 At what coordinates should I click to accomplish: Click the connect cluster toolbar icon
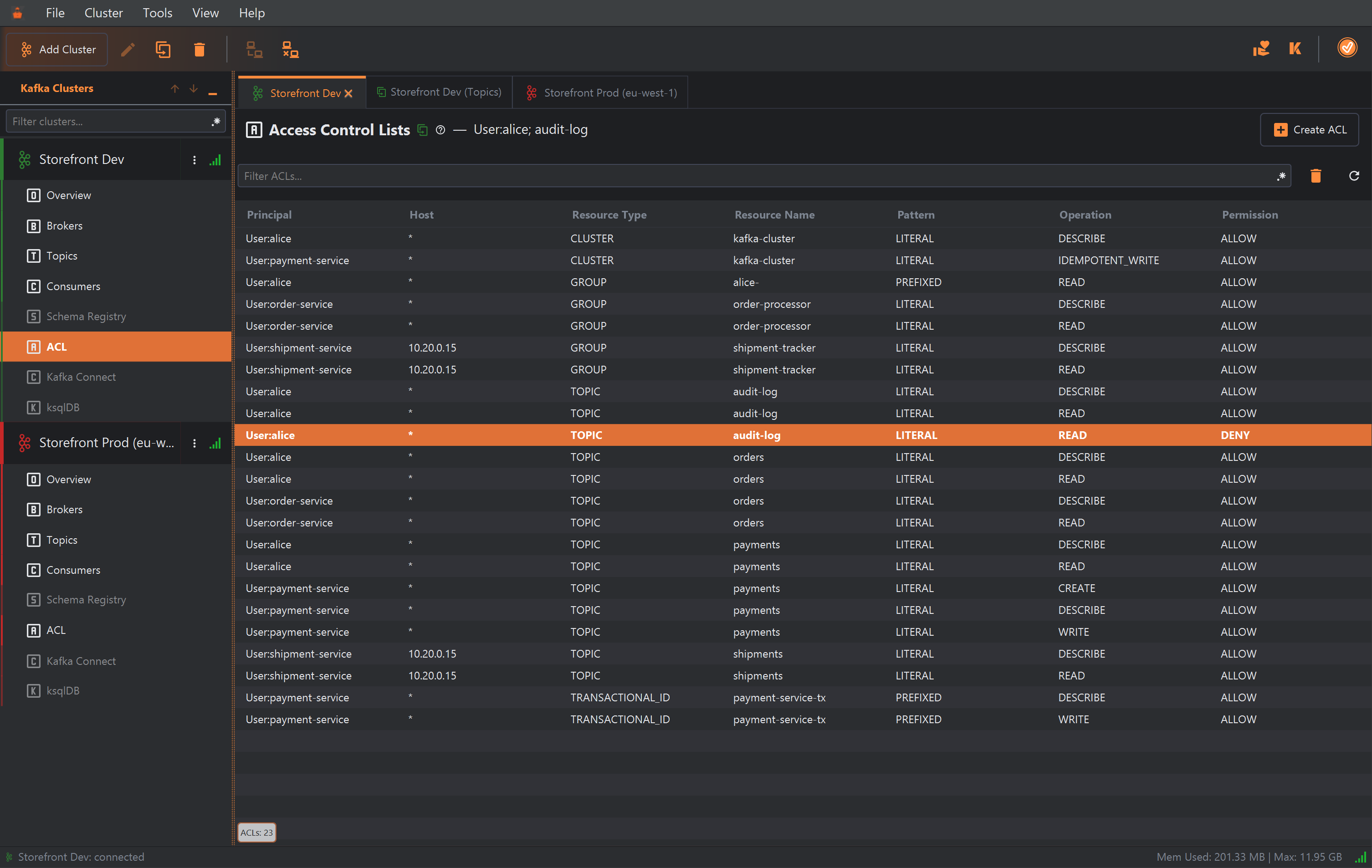[254, 50]
